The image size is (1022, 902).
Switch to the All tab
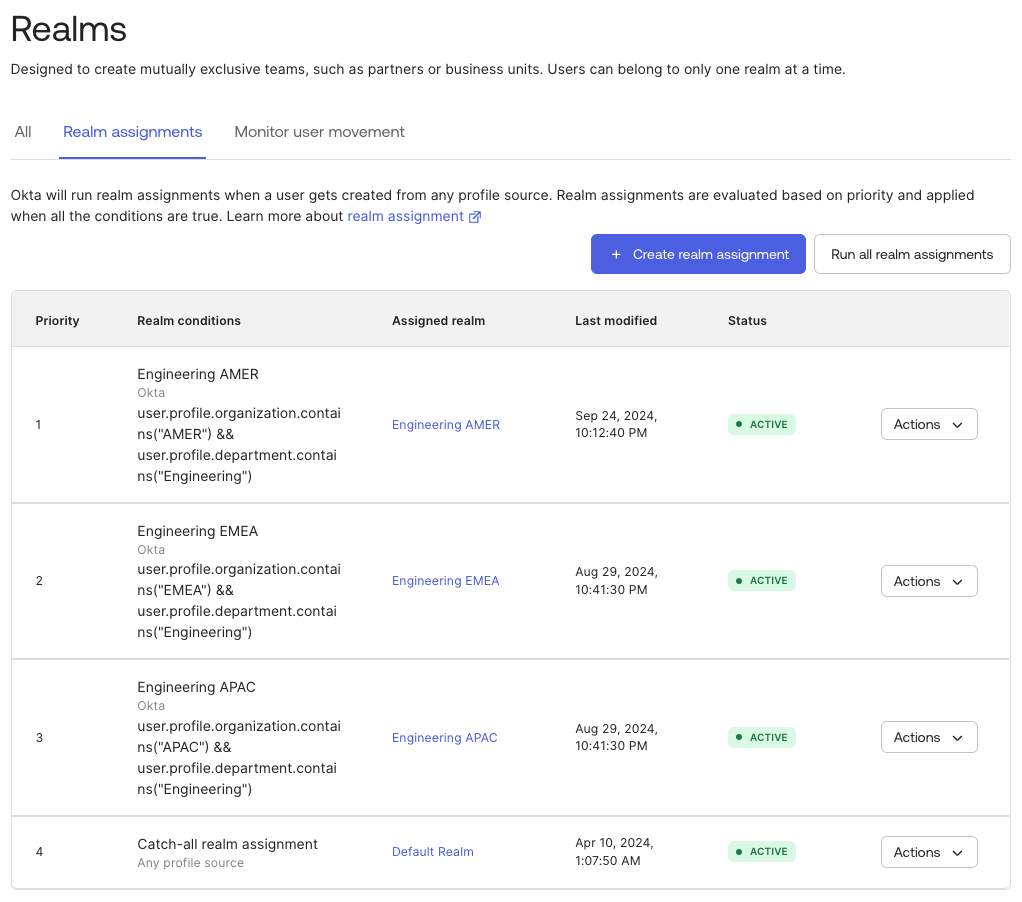tap(22, 131)
